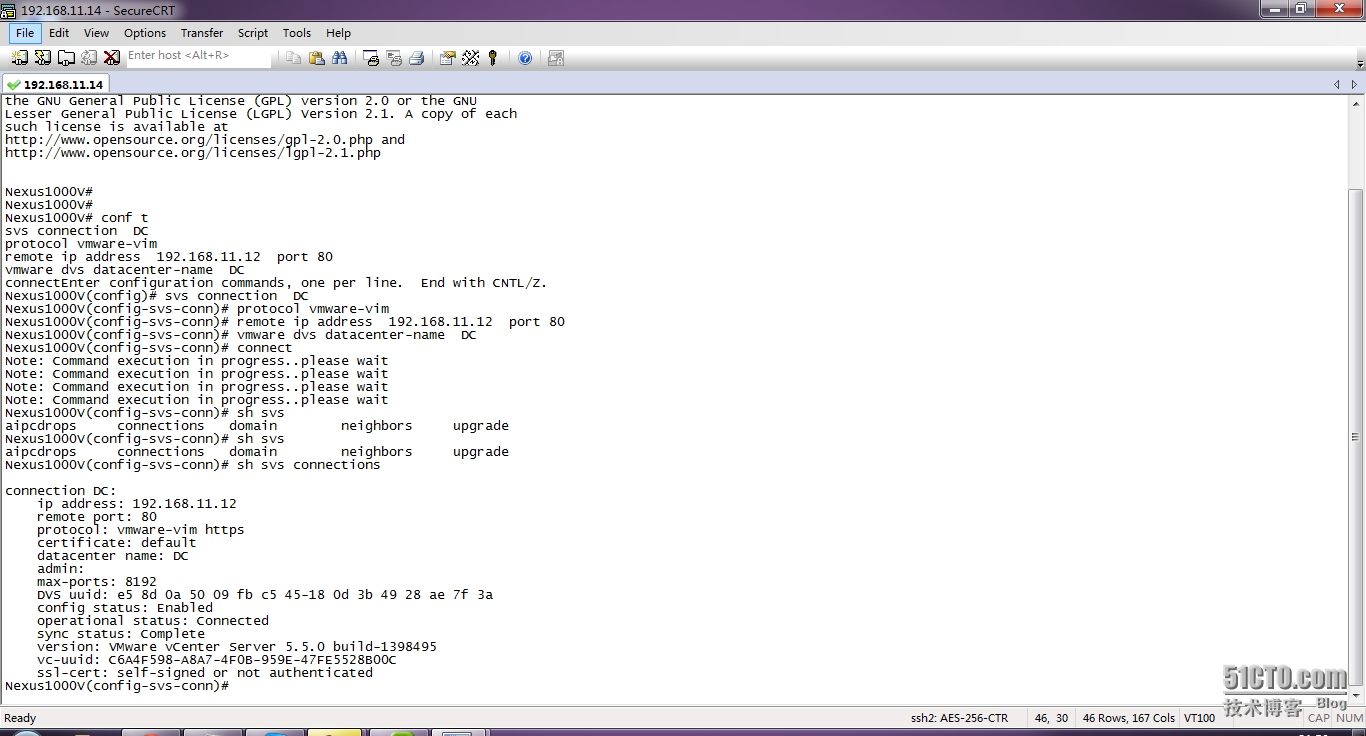Image resolution: width=1366 pixels, height=736 pixels.
Task: Click the Print printer icon
Action: 417,58
